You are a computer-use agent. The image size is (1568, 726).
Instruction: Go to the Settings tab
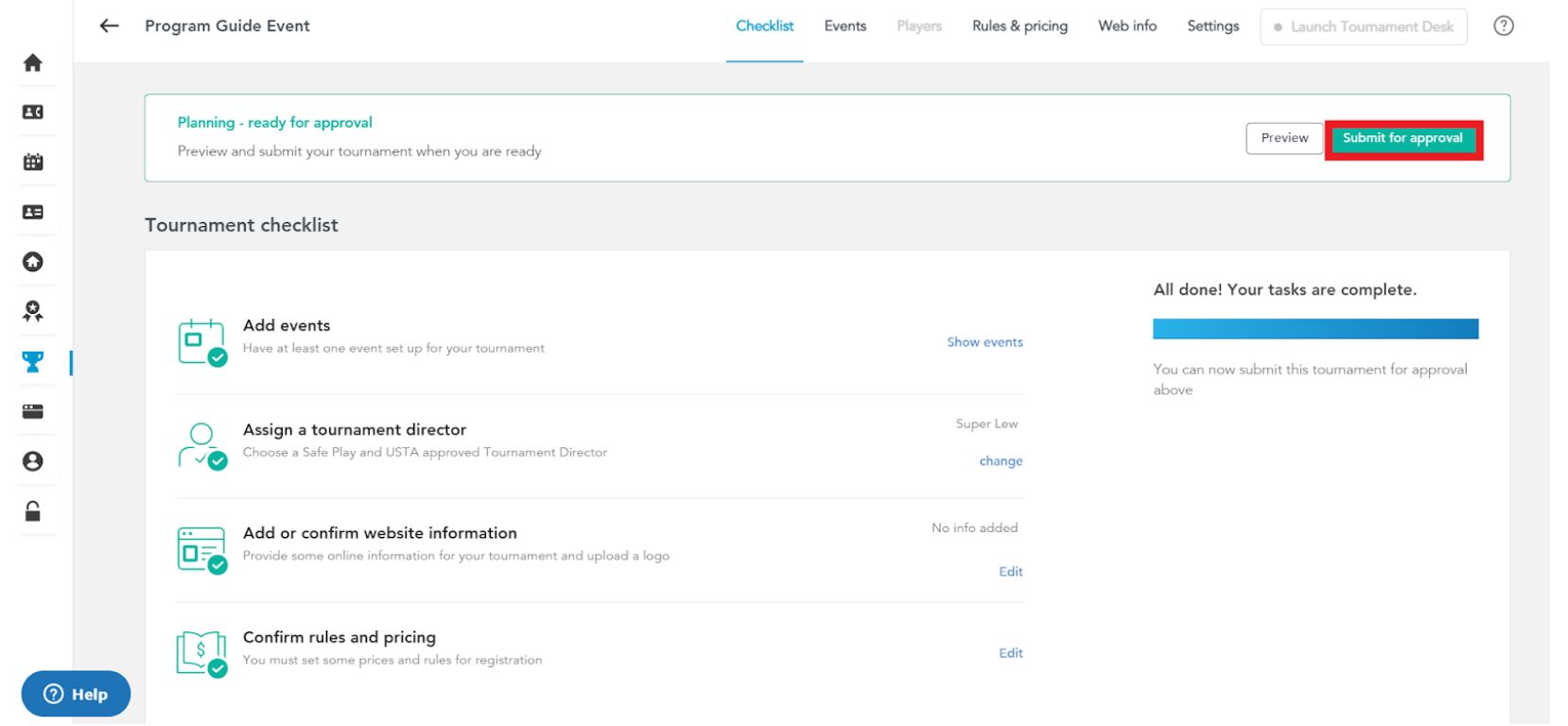click(1212, 26)
